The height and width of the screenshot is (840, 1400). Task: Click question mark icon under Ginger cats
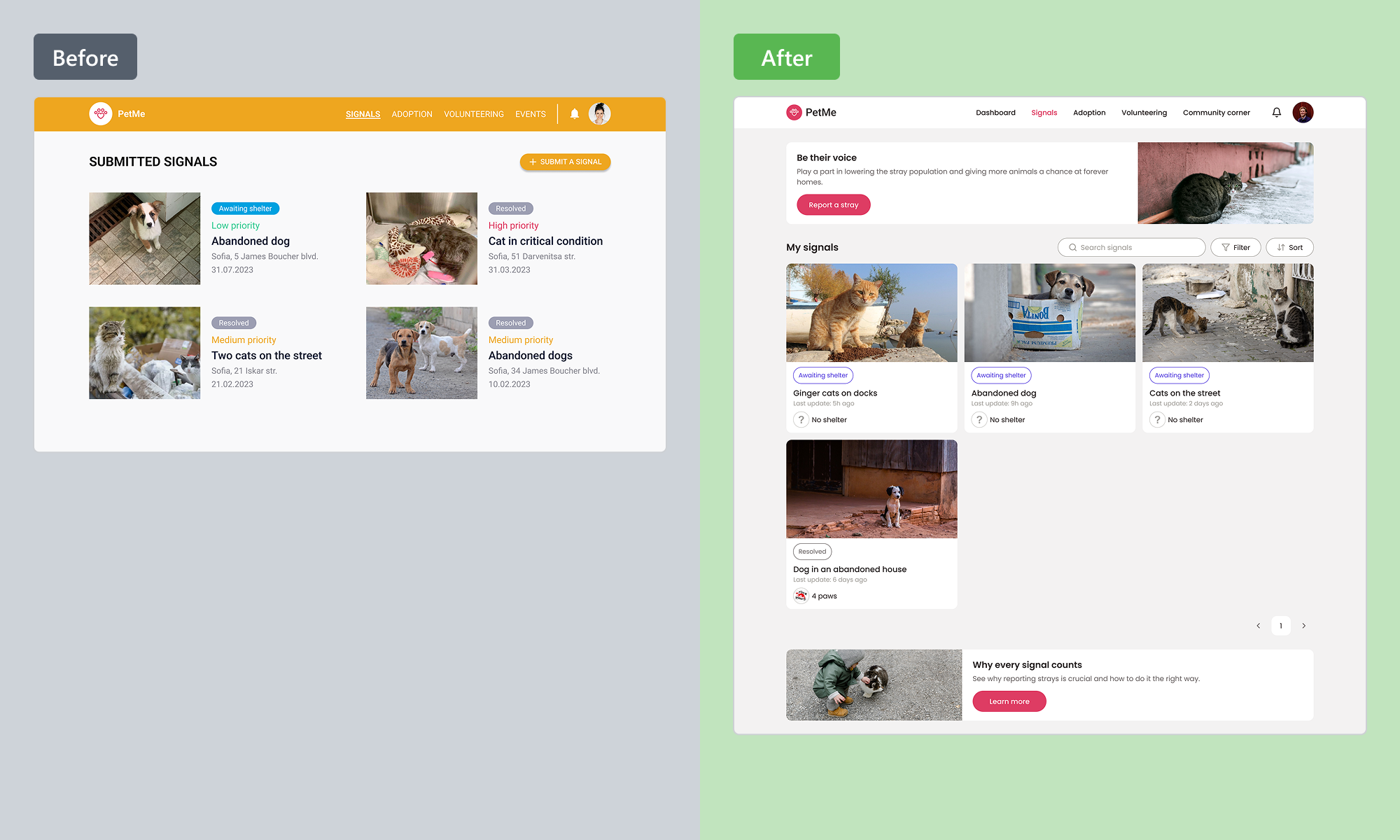click(801, 420)
